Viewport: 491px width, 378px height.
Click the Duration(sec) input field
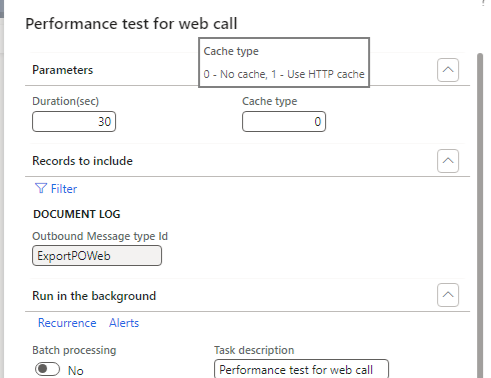(x=74, y=122)
